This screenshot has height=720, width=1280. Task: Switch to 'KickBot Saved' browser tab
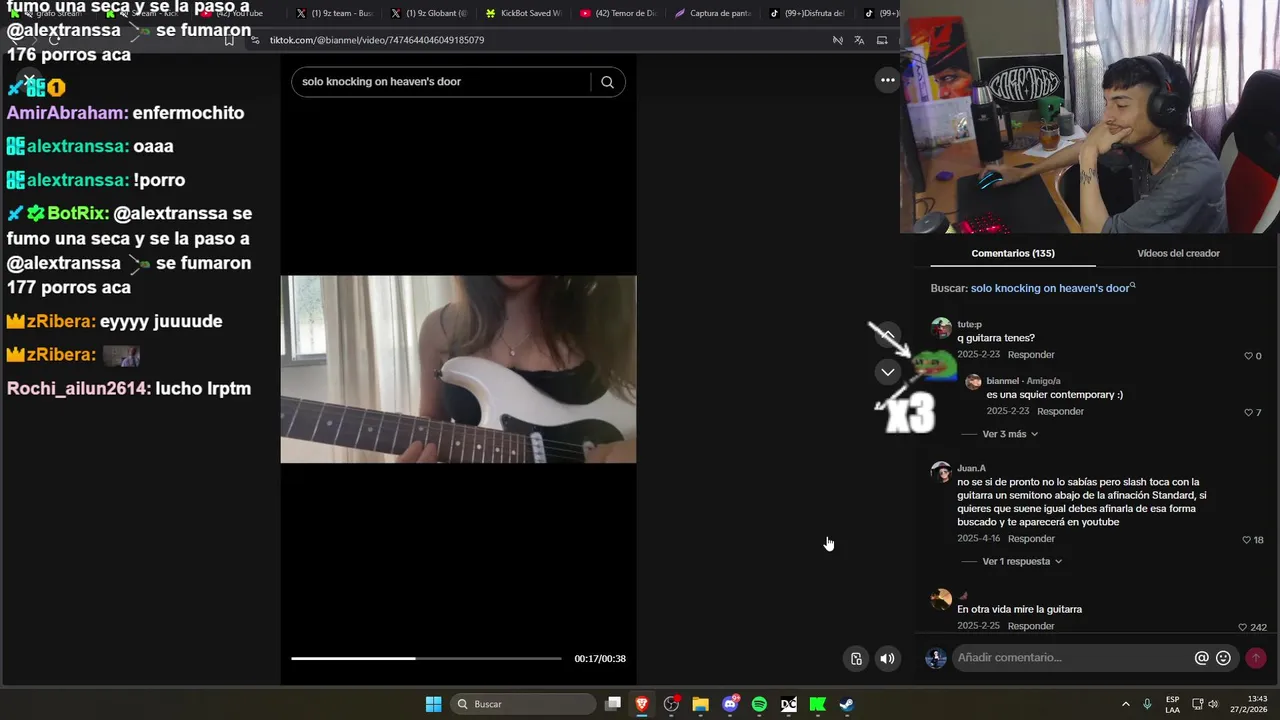click(525, 13)
